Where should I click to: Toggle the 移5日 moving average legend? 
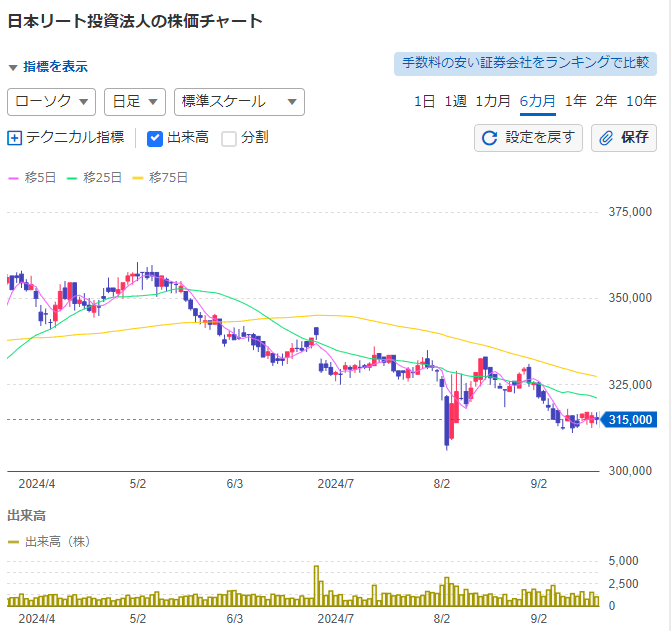pyautogui.click(x=32, y=178)
